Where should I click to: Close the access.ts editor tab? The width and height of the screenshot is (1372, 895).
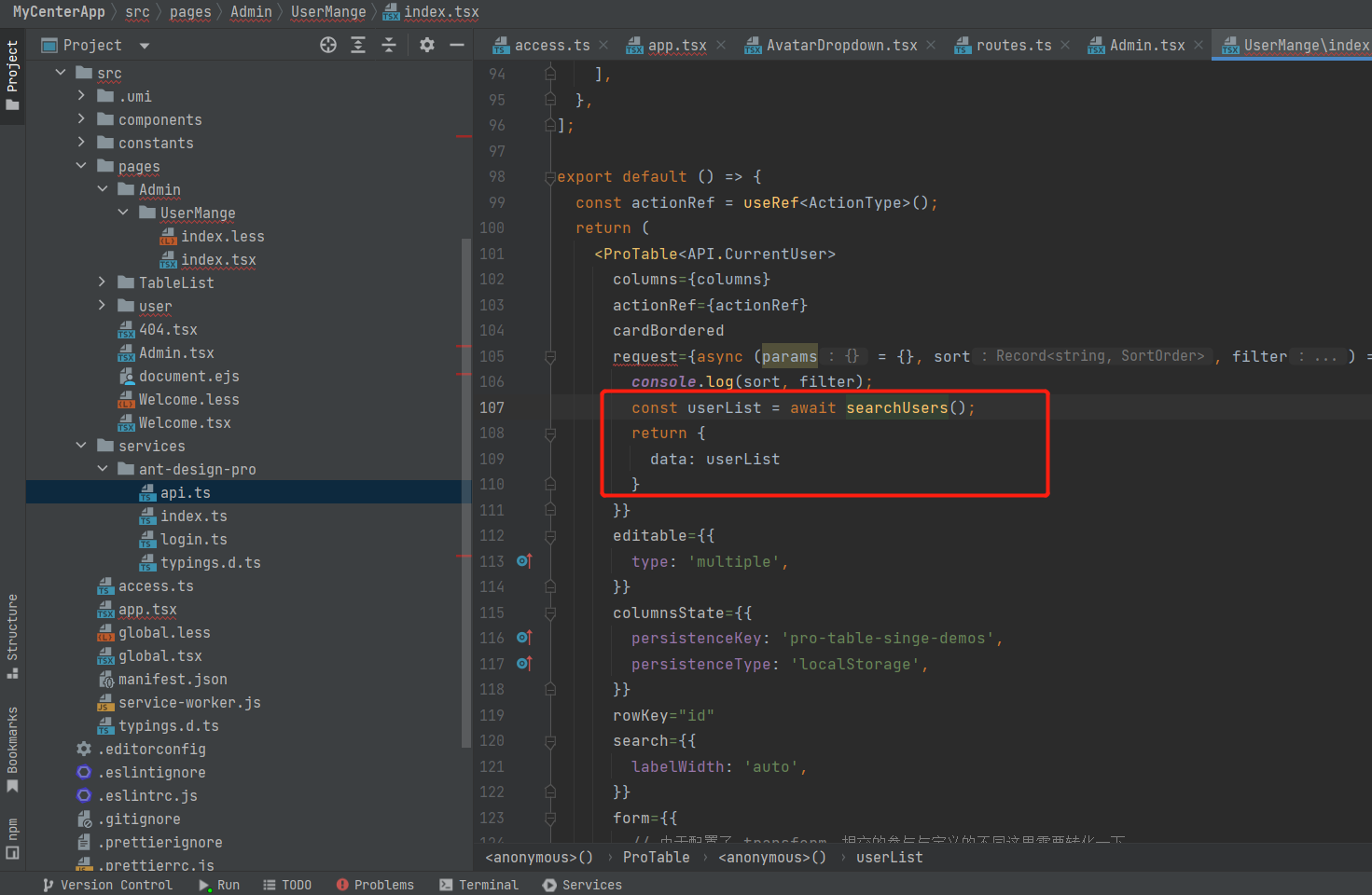click(x=603, y=45)
